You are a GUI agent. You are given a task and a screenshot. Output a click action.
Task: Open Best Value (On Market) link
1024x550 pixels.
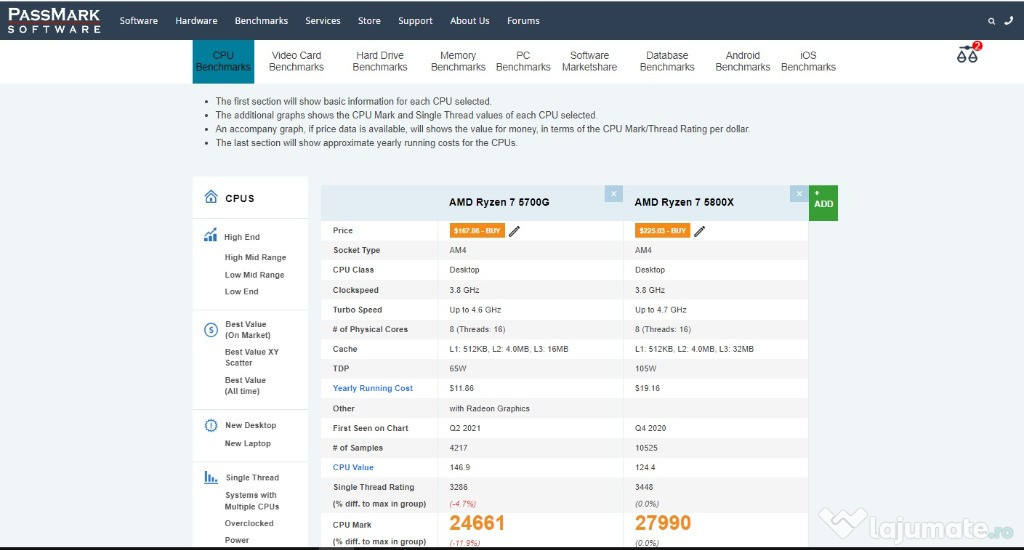click(248, 330)
